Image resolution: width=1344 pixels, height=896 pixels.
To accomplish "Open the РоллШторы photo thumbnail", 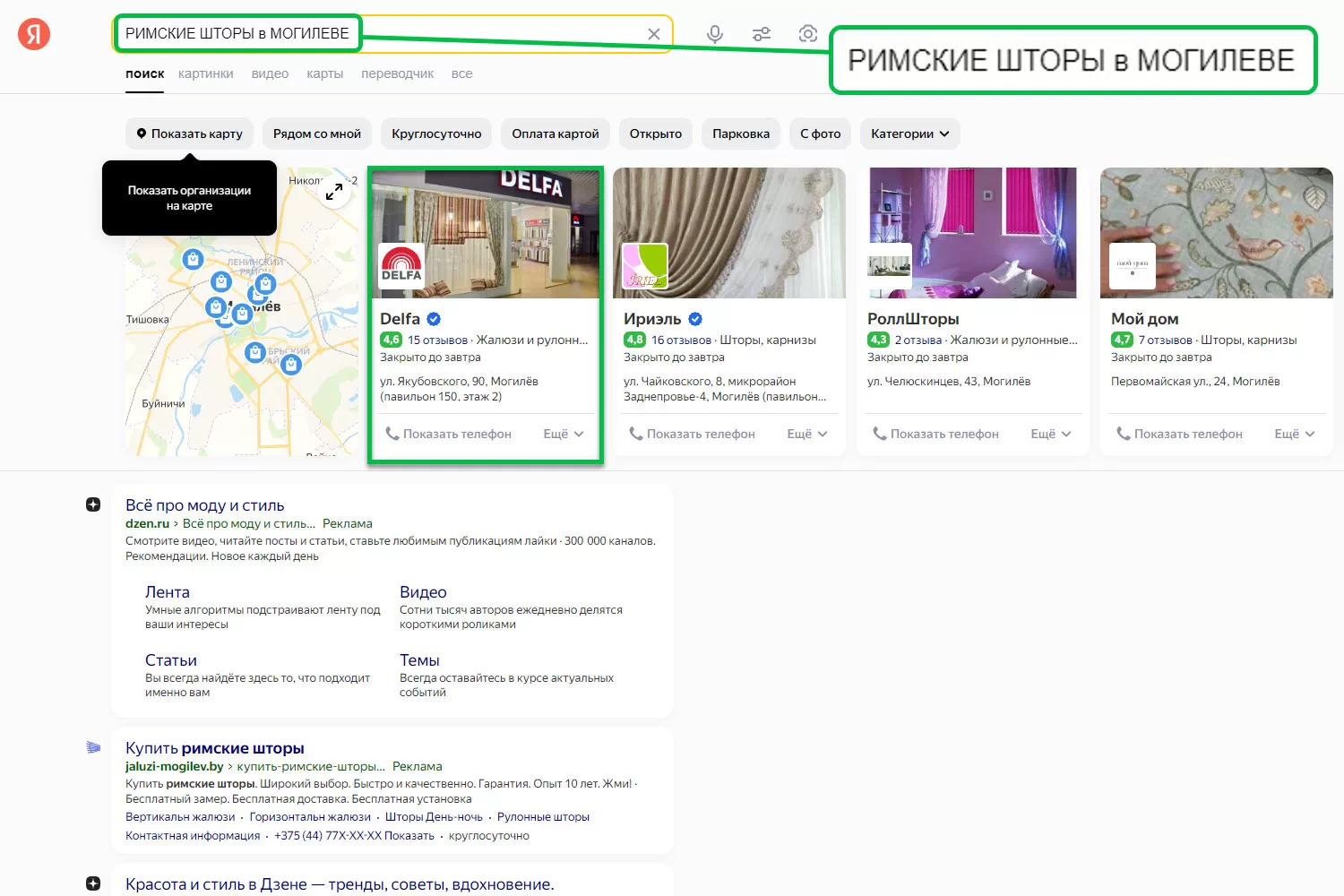I will (x=890, y=266).
